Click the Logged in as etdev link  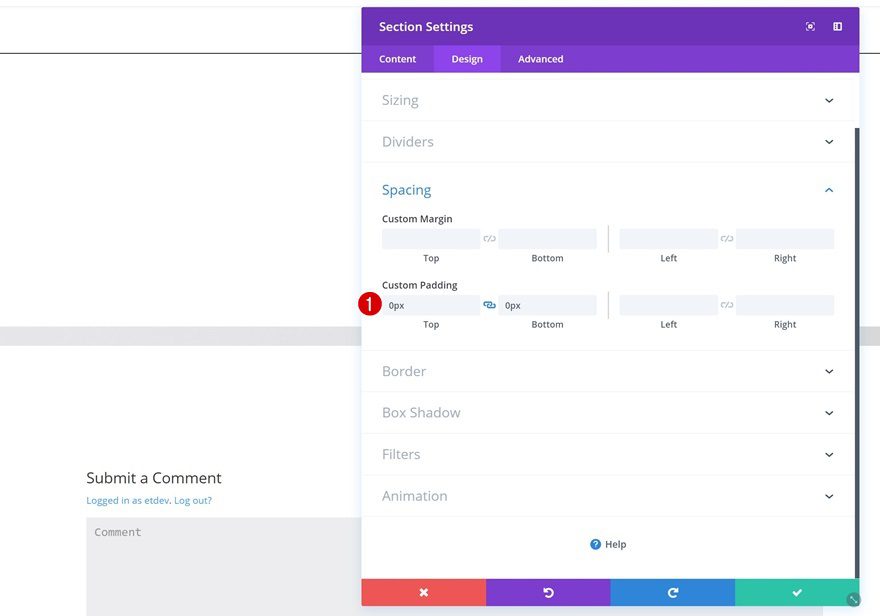tap(129, 500)
